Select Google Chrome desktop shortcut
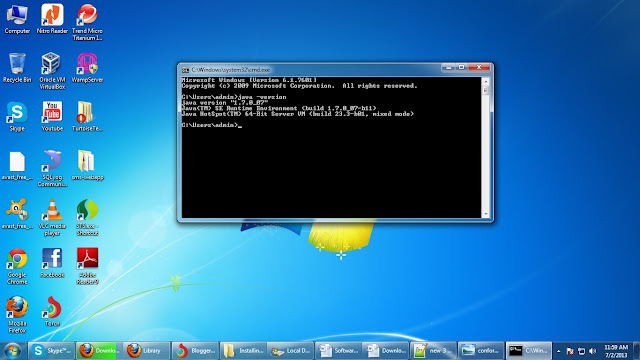This screenshot has height=360, width=640. point(17,266)
